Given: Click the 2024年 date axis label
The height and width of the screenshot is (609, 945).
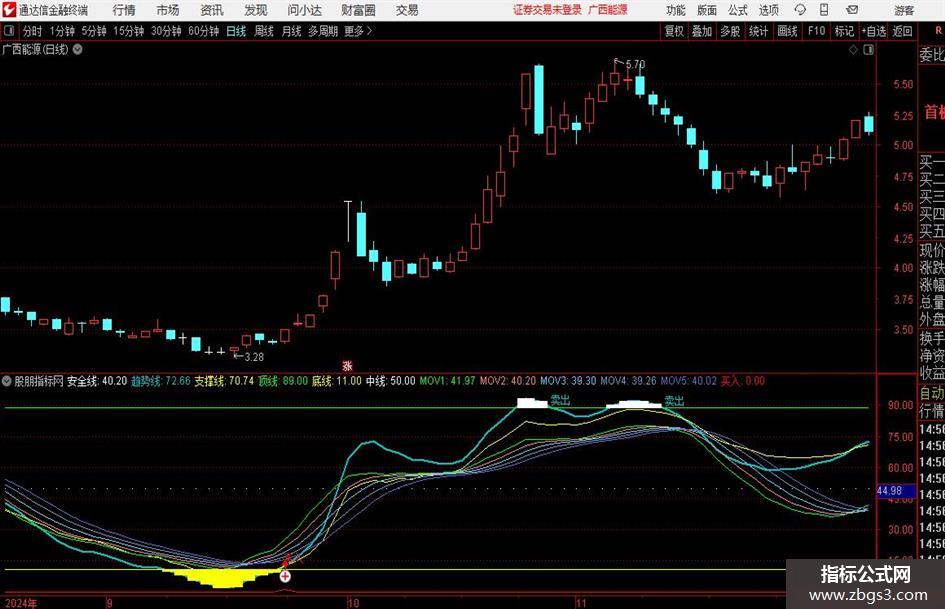Looking at the screenshot, I should tap(20, 603).
